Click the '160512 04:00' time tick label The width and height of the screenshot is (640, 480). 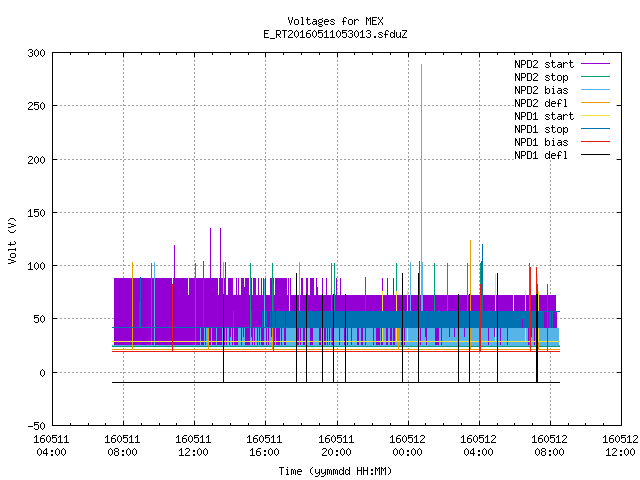pyautogui.click(x=478, y=446)
